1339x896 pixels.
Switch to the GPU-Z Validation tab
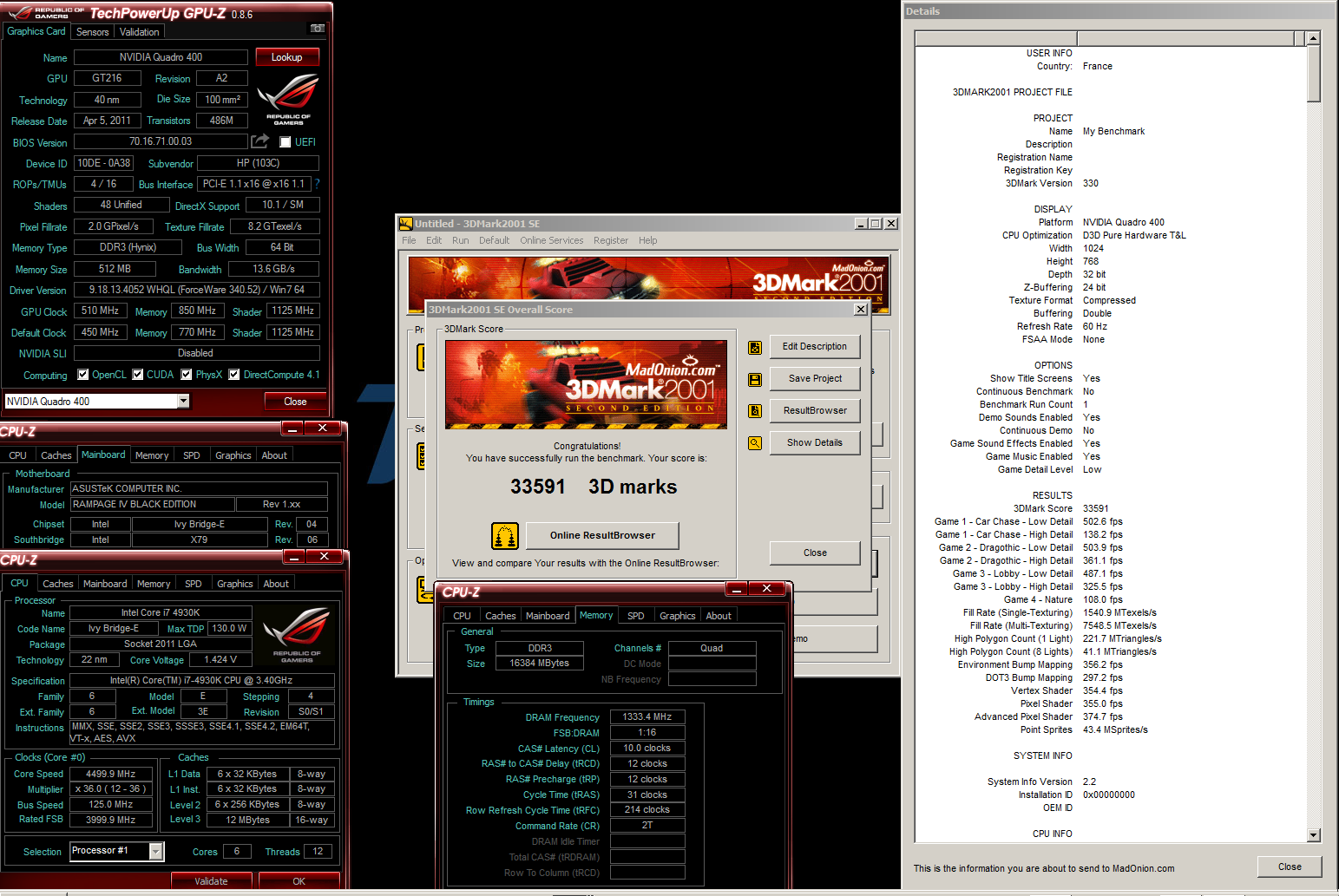(x=140, y=32)
